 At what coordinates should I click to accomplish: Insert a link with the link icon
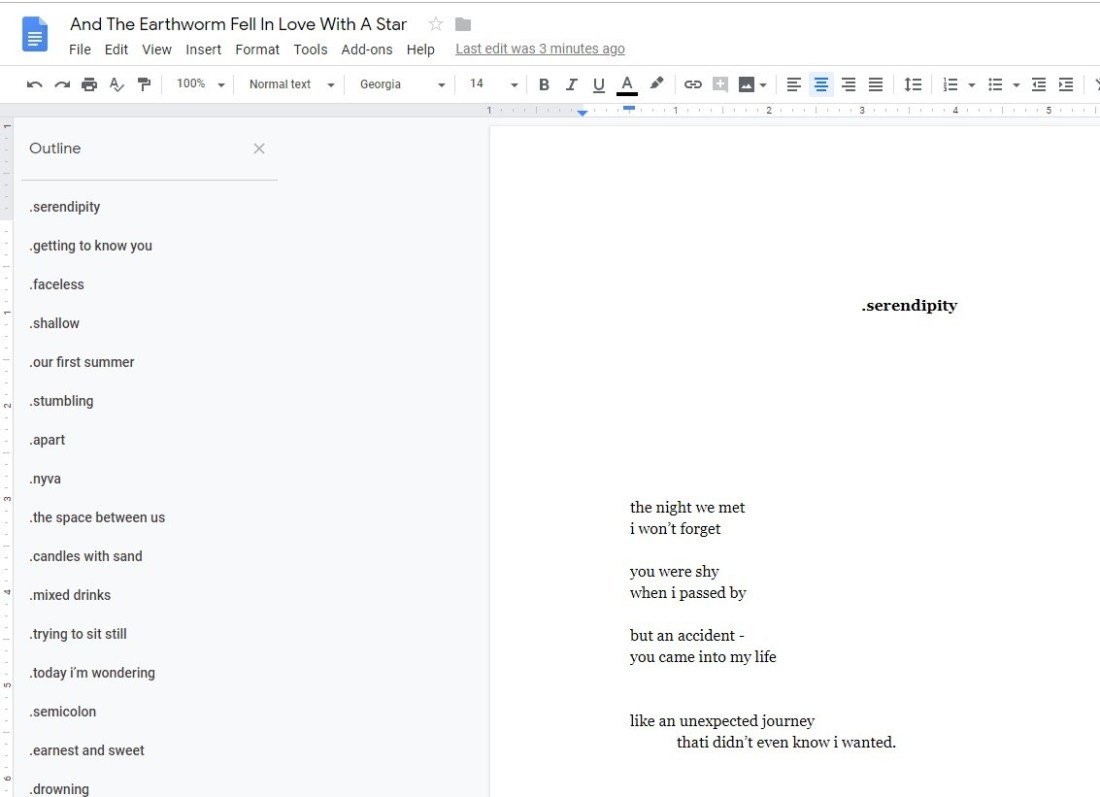click(692, 85)
